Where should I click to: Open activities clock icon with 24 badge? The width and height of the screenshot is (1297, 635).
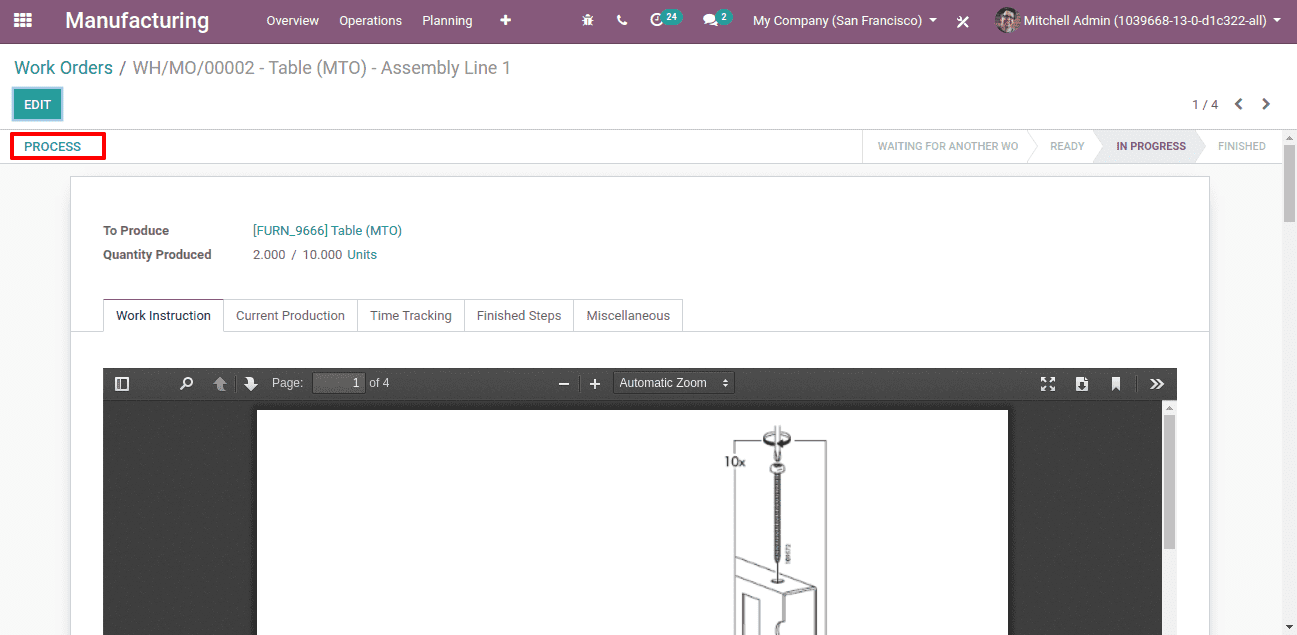[665, 19]
